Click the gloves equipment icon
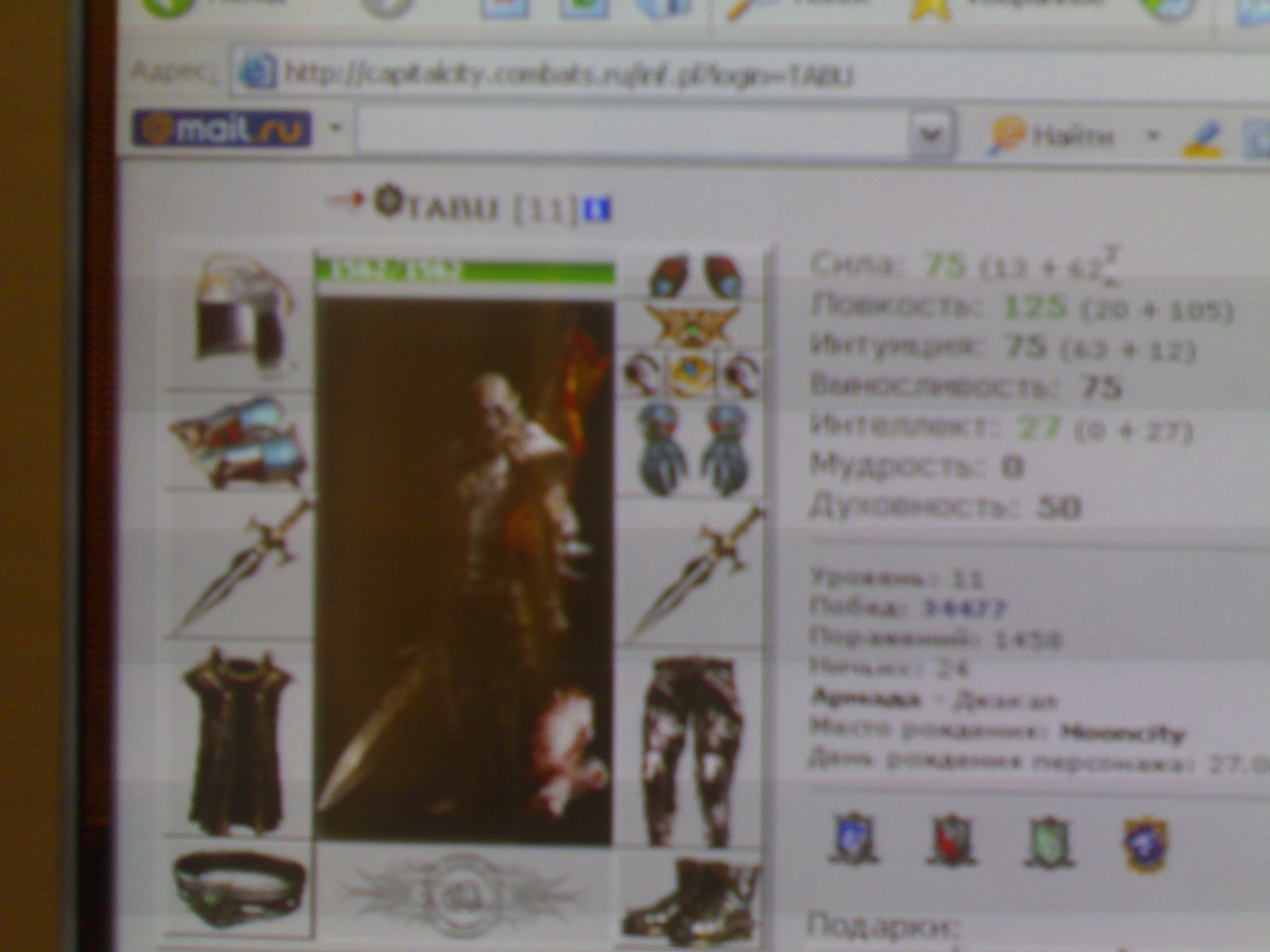The image size is (1270, 952). point(692,449)
